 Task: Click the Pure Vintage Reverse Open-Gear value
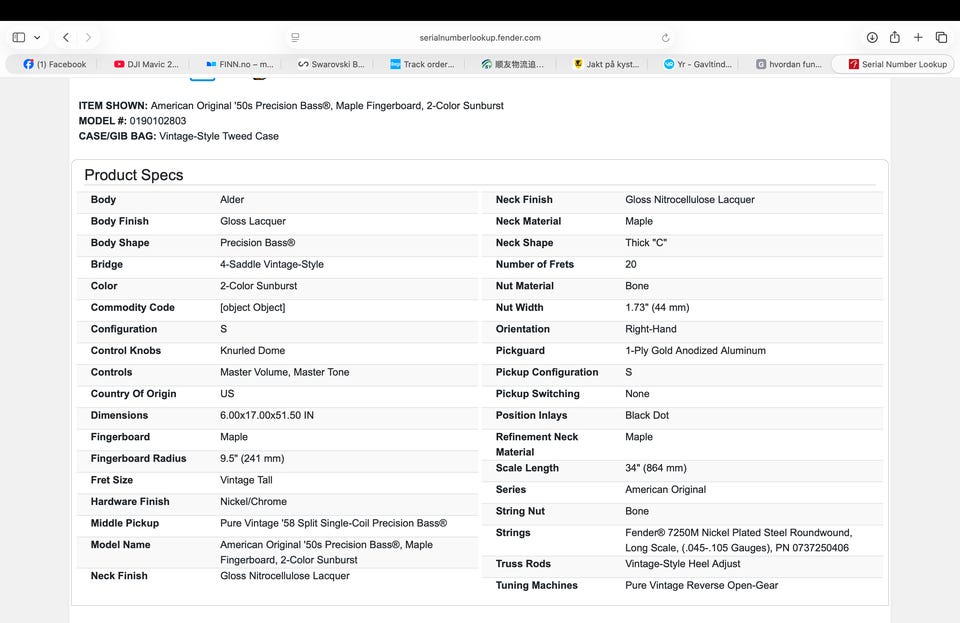pyautogui.click(x=702, y=585)
